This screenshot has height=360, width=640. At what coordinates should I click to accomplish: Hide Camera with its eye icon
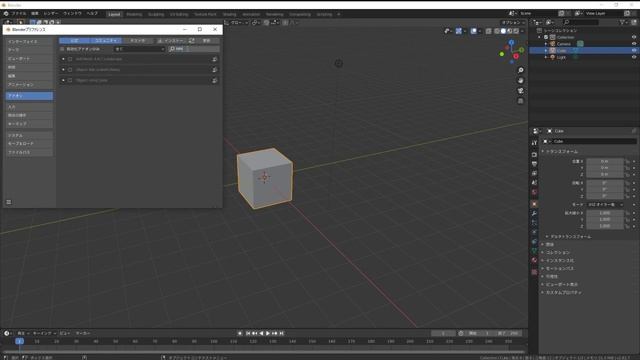634,44
